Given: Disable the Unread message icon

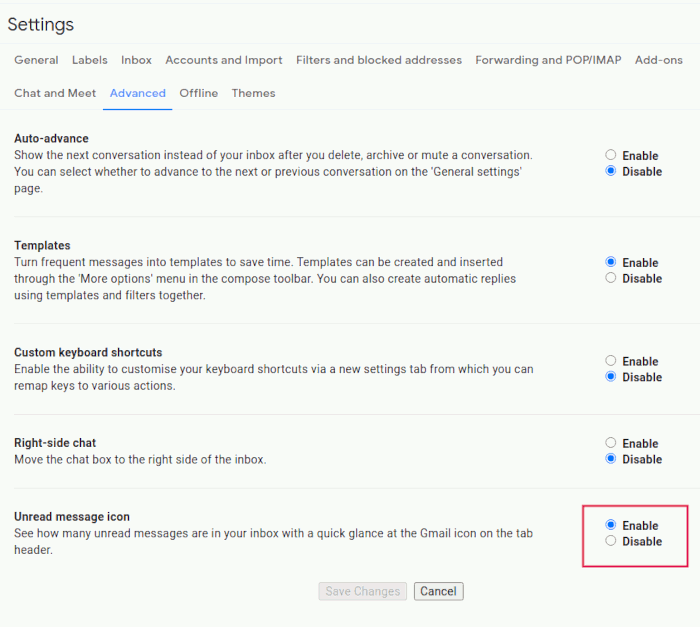Looking at the screenshot, I should click(x=610, y=542).
